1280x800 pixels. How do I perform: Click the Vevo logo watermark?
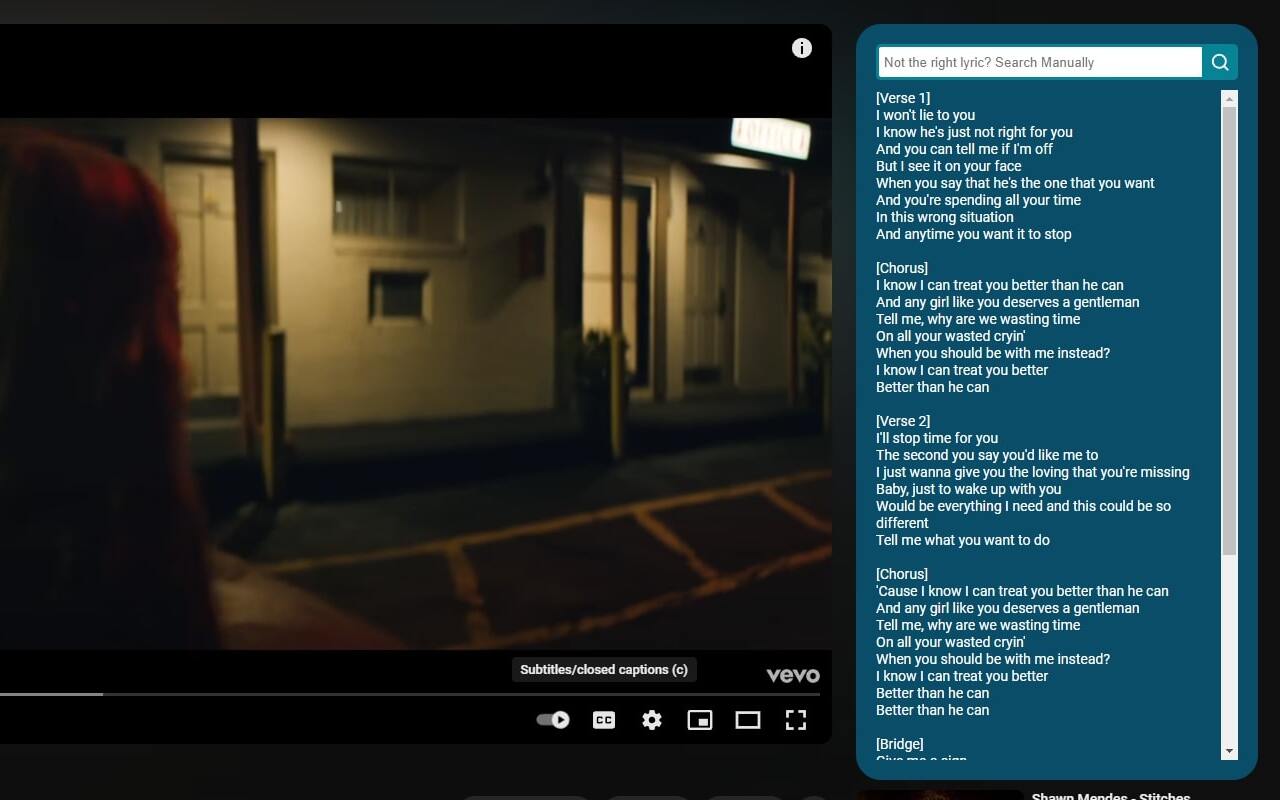tap(793, 675)
